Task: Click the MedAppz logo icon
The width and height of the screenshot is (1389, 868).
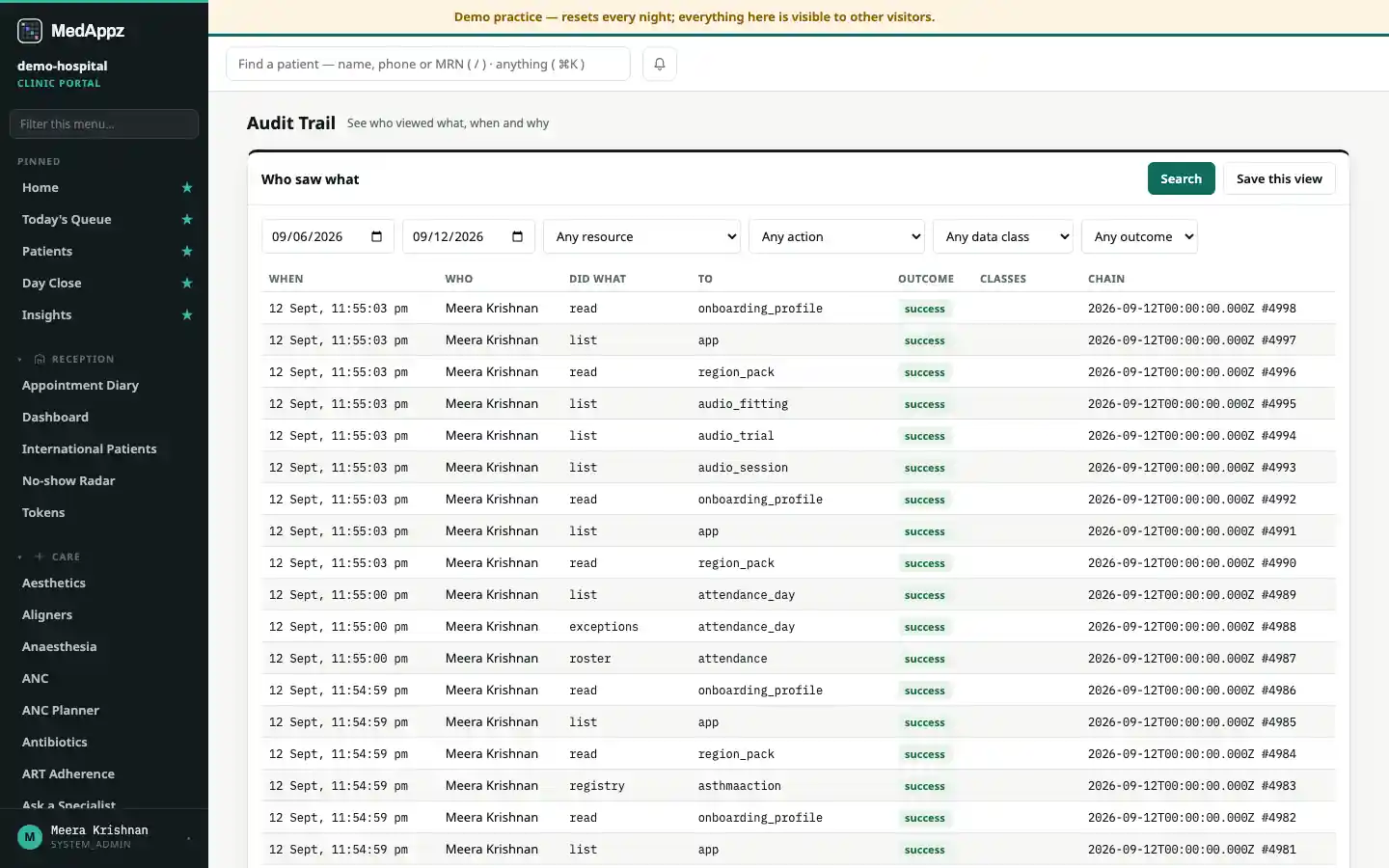Action: click(x=30, y=31)
